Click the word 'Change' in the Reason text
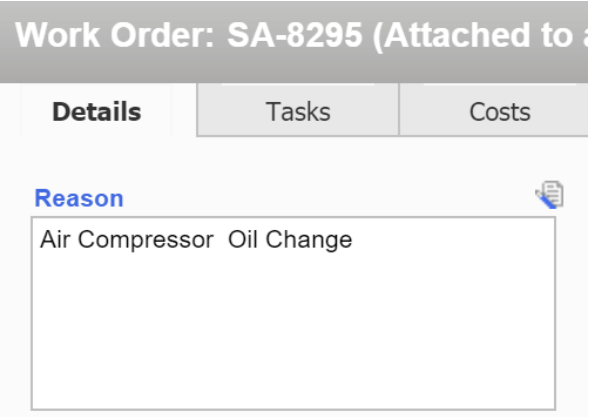This screenshot has height=417, width=589. click(x=309, y=240)
